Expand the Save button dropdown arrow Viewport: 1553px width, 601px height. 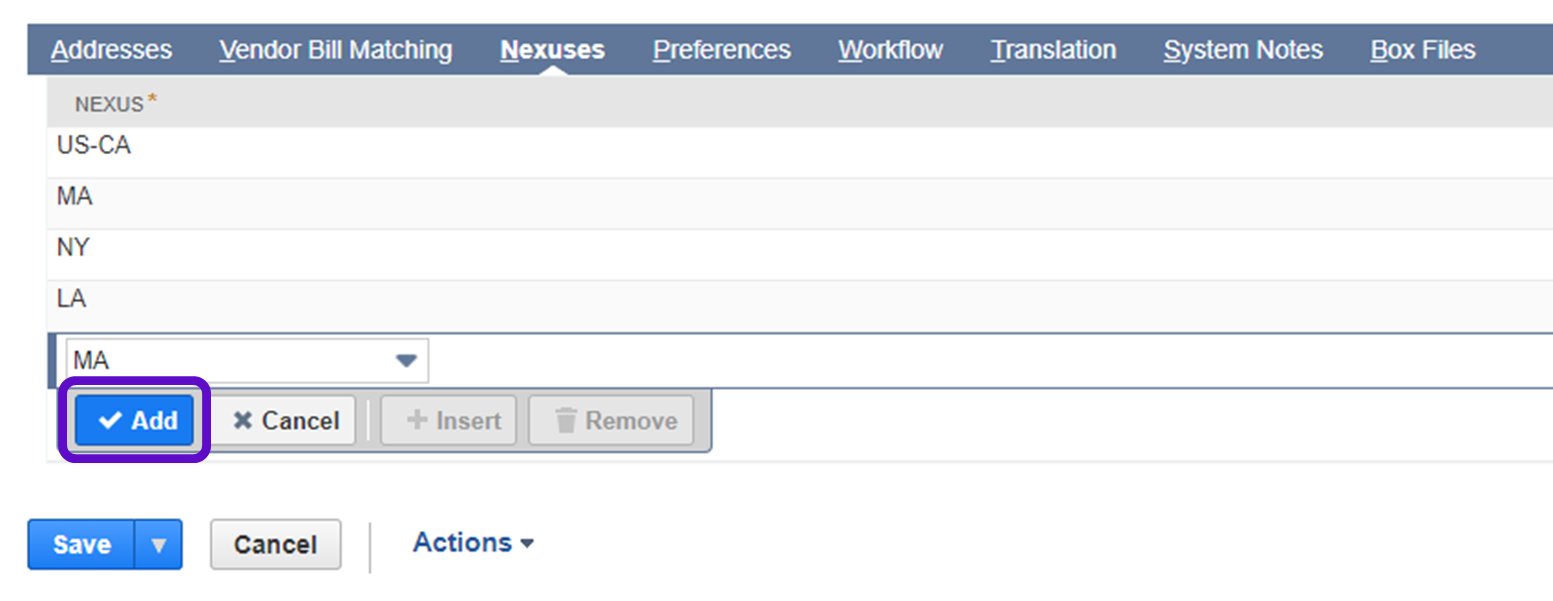(x=159, y=545)
